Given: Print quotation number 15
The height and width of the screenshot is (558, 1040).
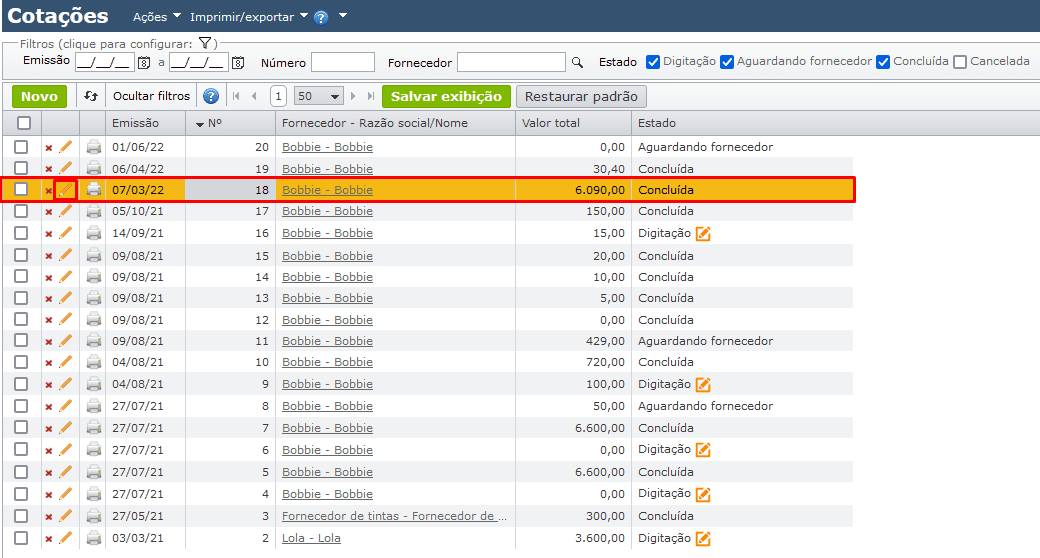Looking at the screenshot, I should pos(94,255).
